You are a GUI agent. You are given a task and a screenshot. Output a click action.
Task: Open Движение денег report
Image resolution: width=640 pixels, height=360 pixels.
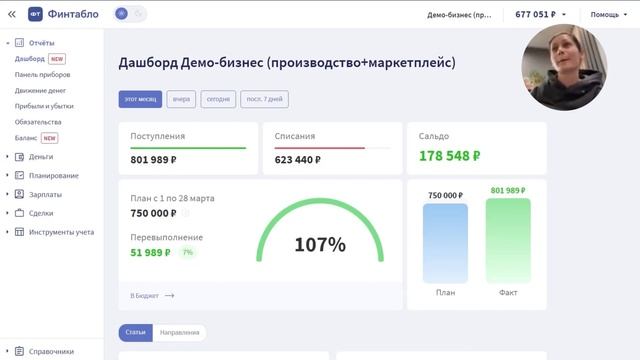click(40, 91)
